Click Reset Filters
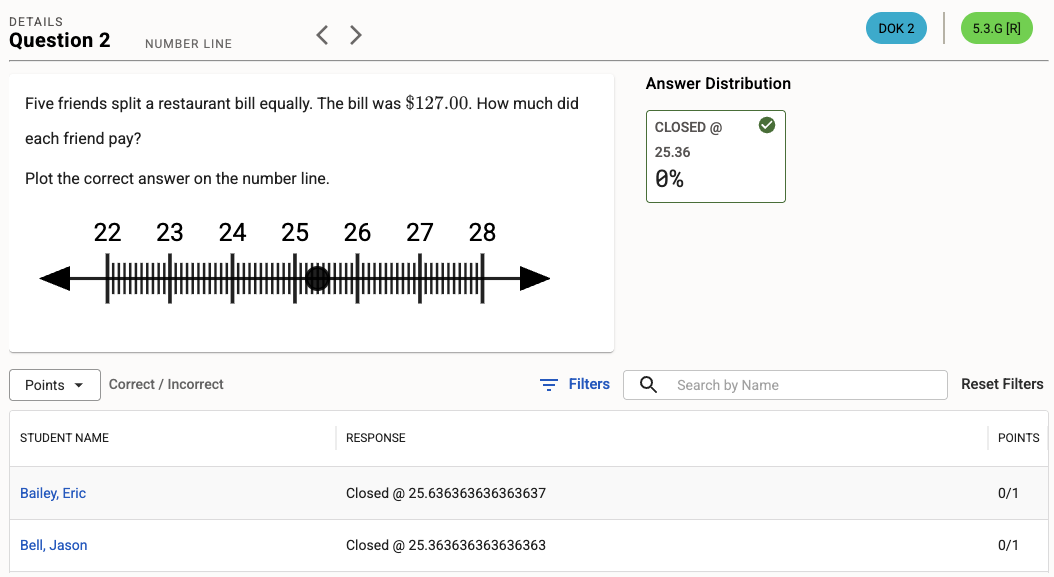 point(1002,384)
